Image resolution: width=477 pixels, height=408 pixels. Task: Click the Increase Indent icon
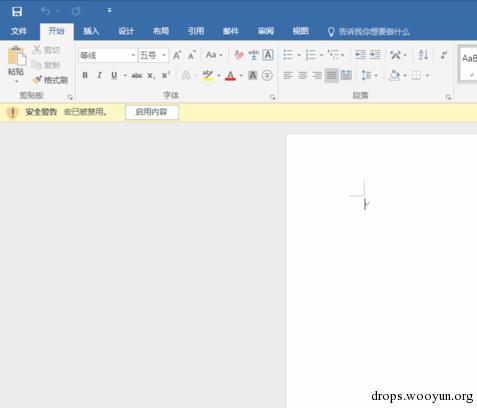(x=375, y=55)
